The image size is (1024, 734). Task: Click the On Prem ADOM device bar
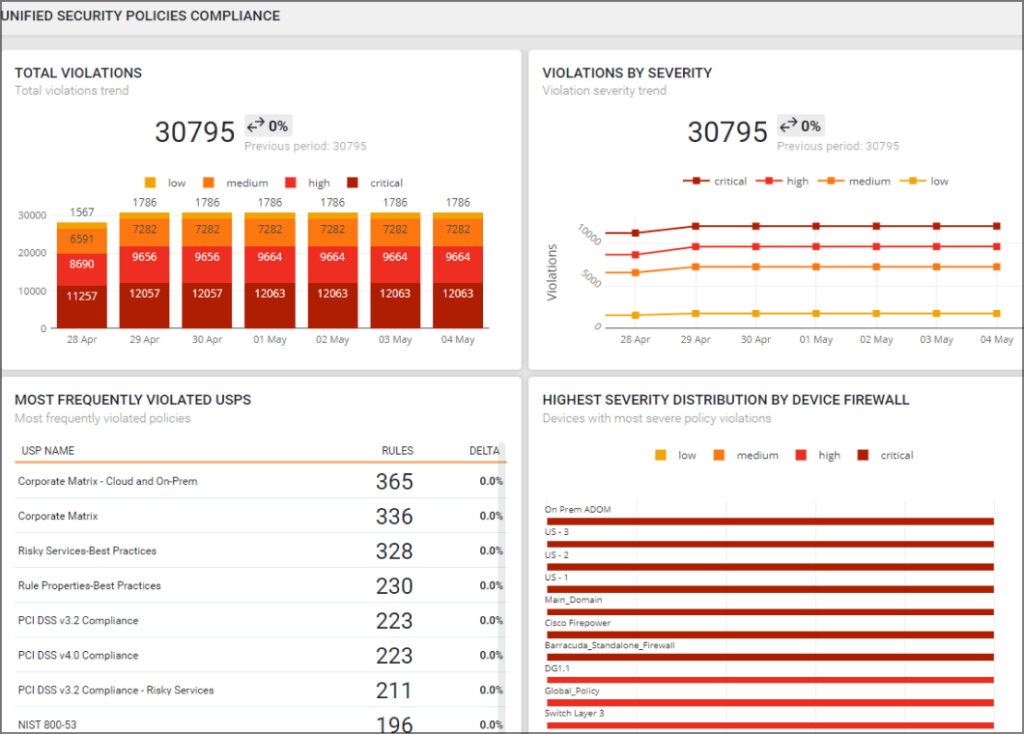coord(770,521)
